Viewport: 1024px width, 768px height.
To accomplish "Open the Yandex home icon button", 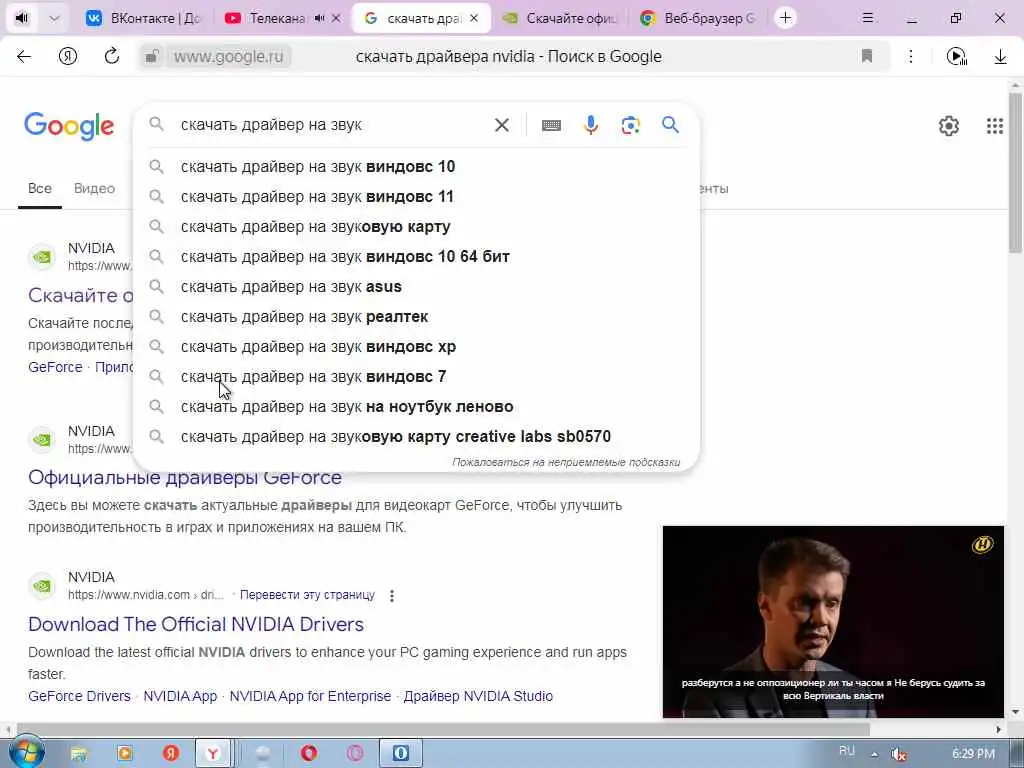I will pos(67,57).
